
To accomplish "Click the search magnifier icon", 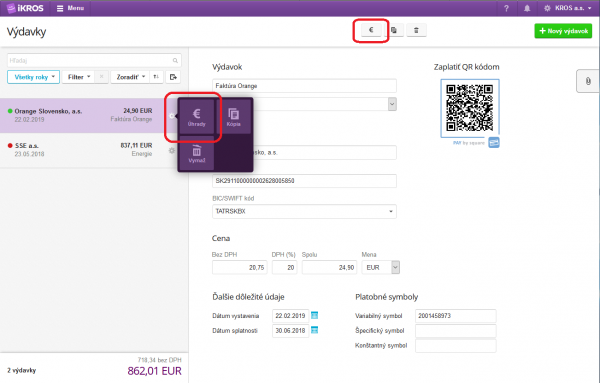I will point(175,60).
